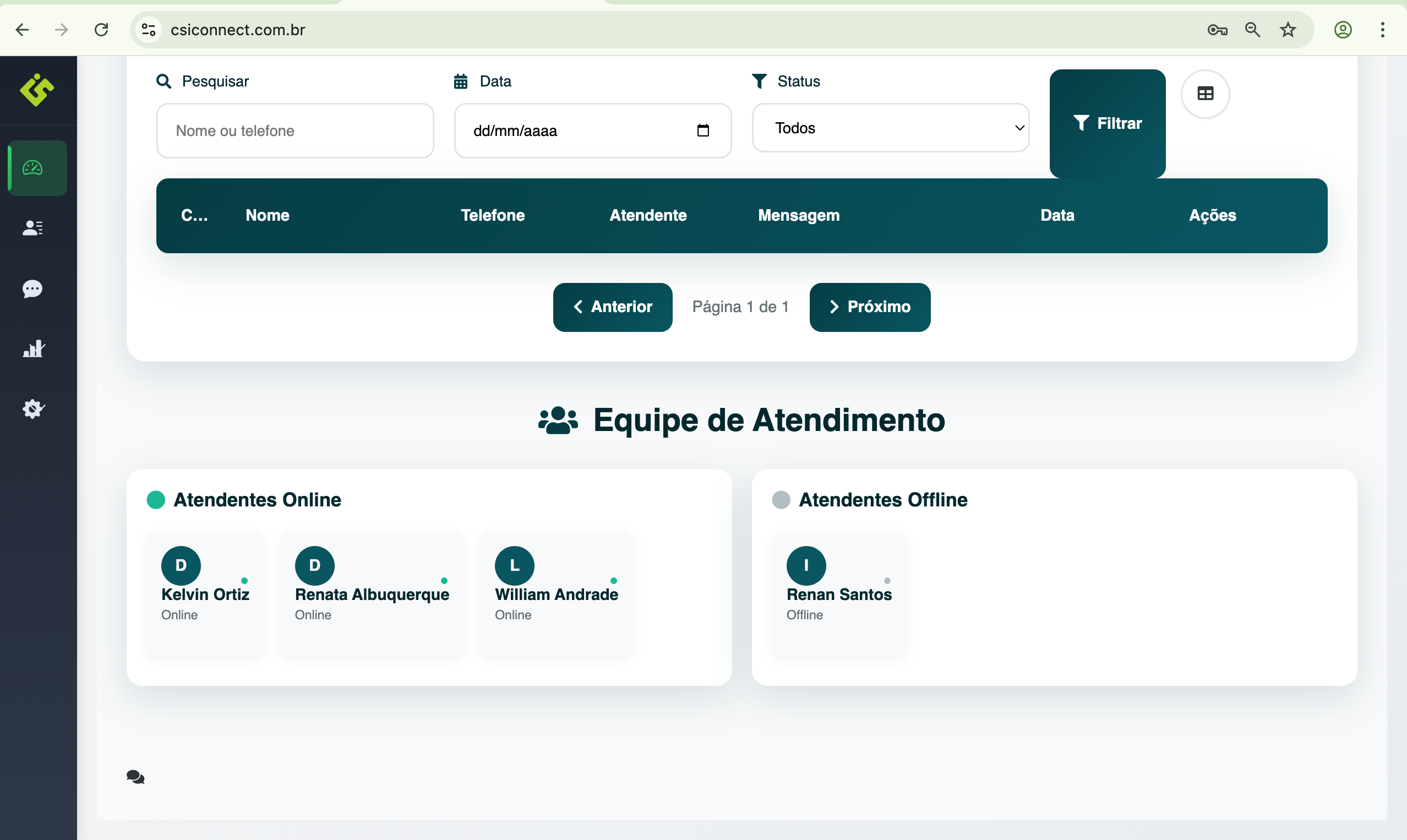Switch to table view with the grid icon

pos(1206,94)
